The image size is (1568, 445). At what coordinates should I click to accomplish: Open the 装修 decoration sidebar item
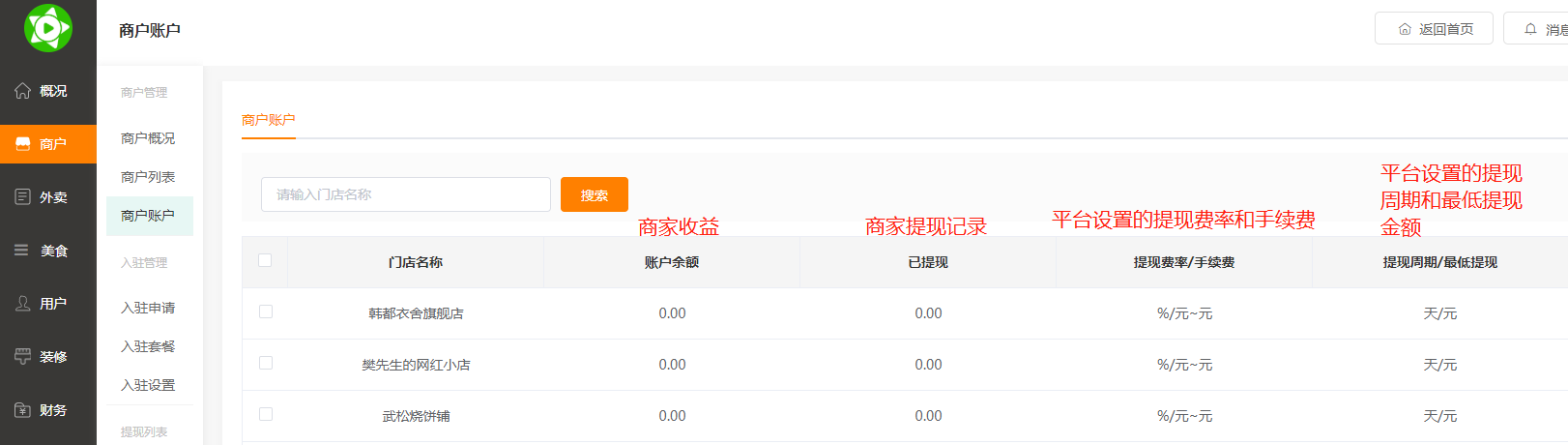coord(48,357)
